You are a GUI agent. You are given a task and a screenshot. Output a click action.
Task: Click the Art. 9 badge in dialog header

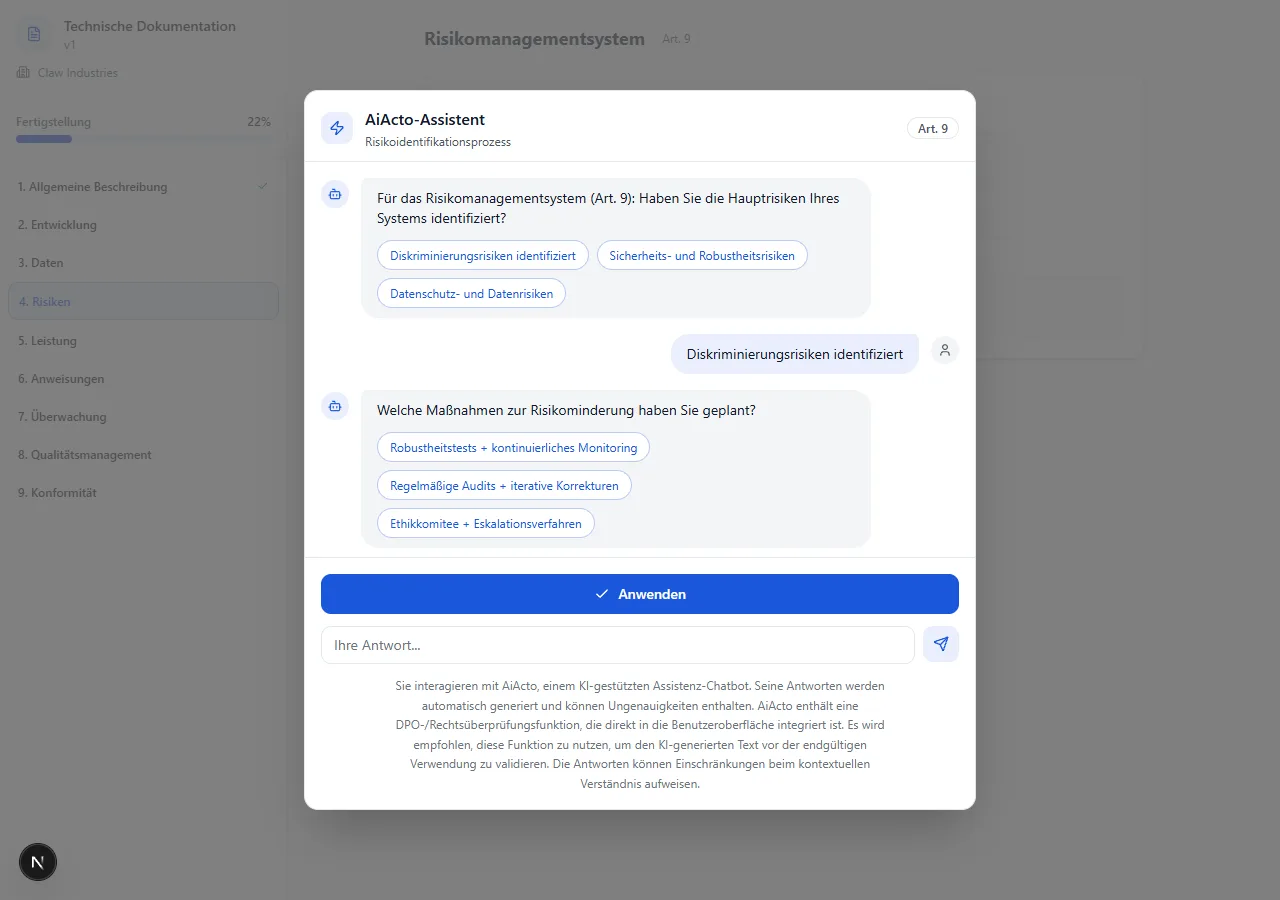[932, 129]
